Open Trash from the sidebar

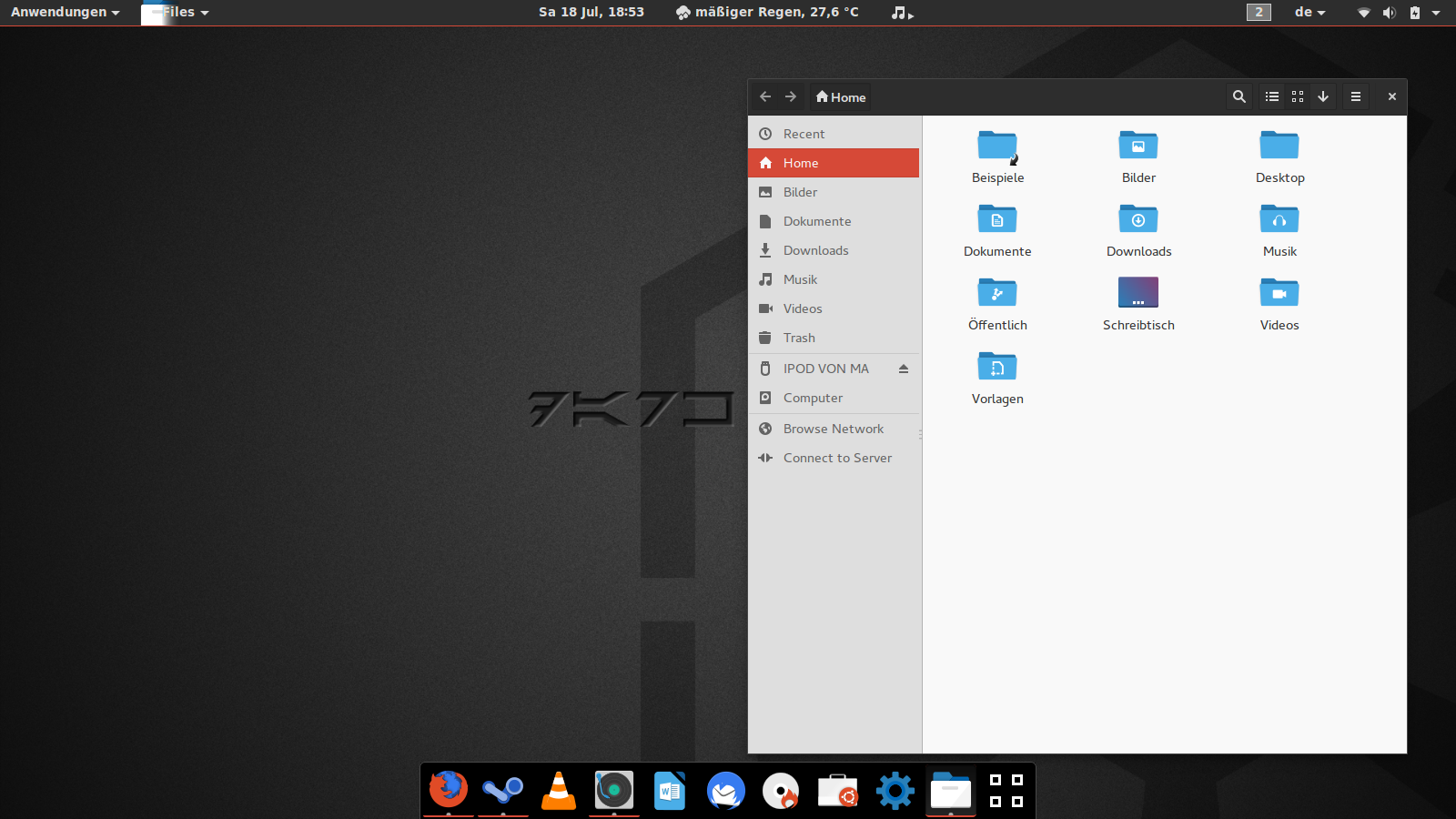[834, 338]
